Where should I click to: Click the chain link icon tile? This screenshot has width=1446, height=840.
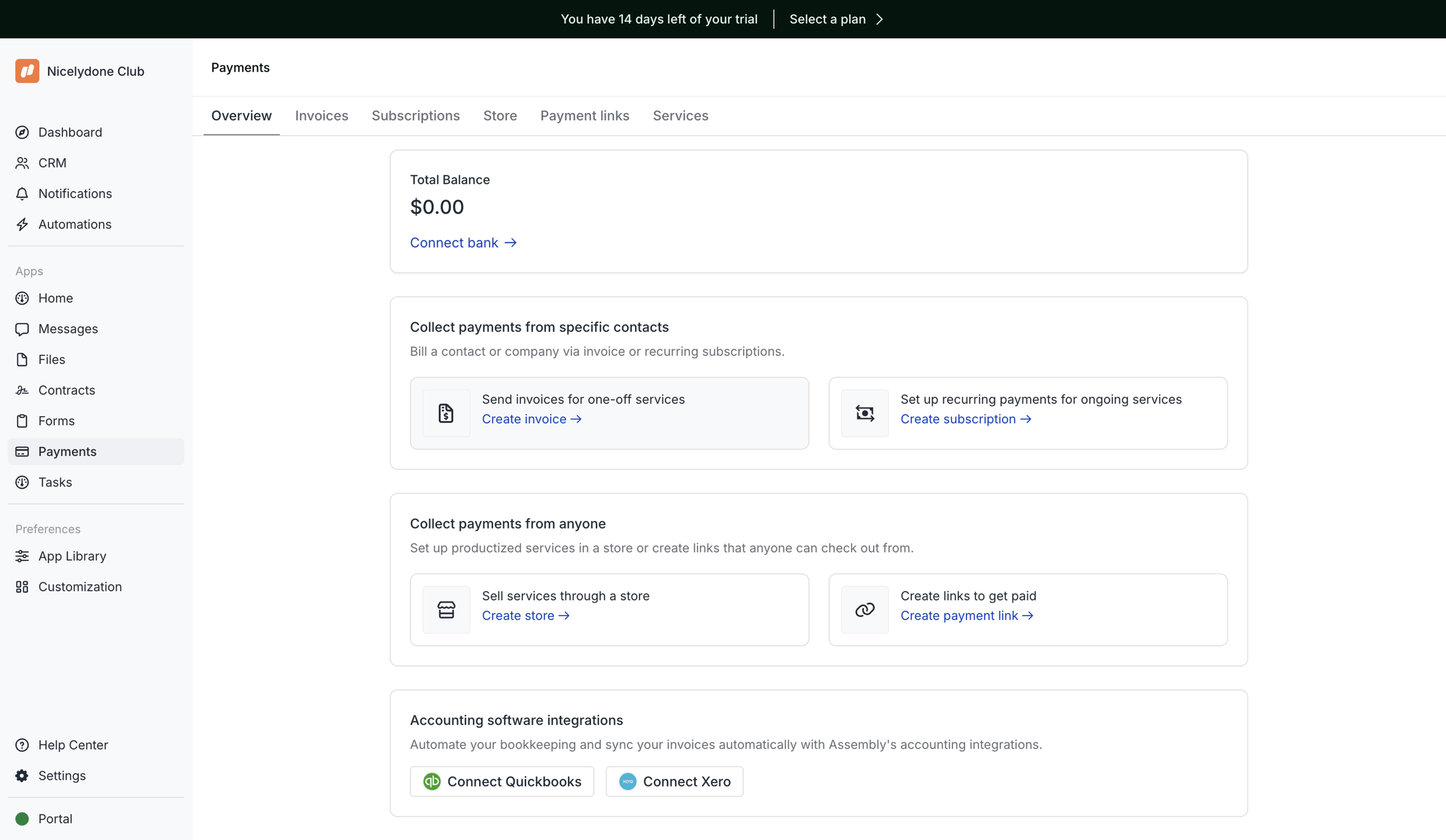point(865,610)
